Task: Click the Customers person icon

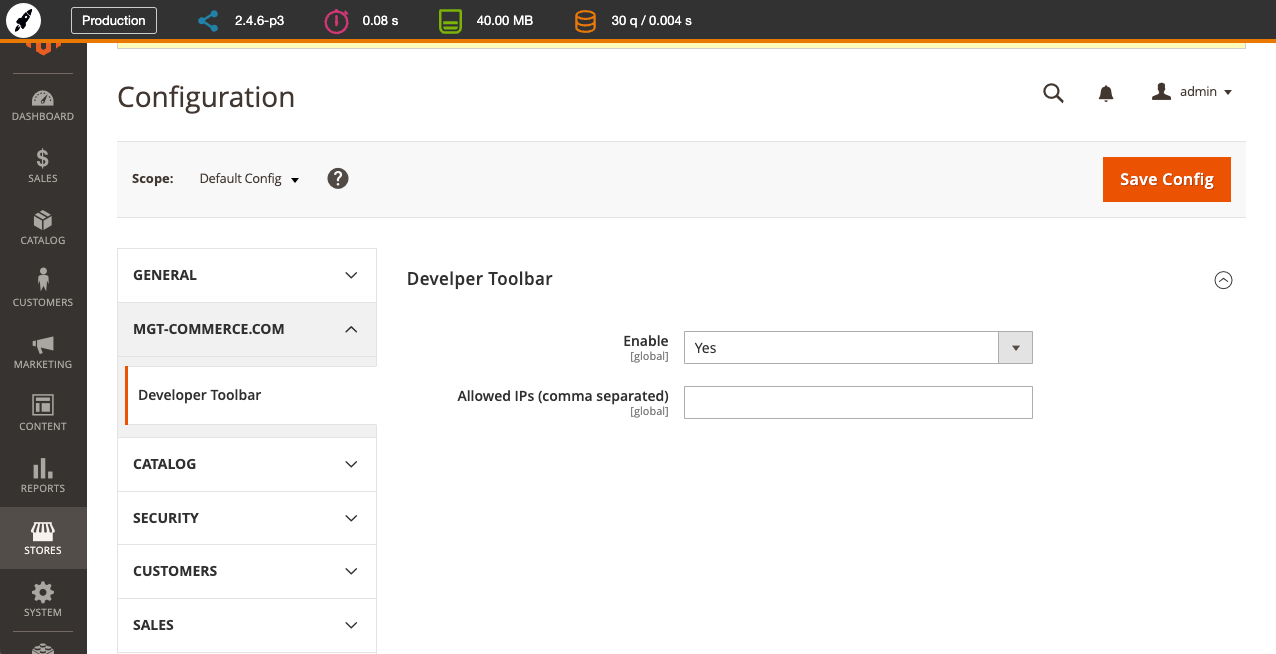Action: click(42, 284)
